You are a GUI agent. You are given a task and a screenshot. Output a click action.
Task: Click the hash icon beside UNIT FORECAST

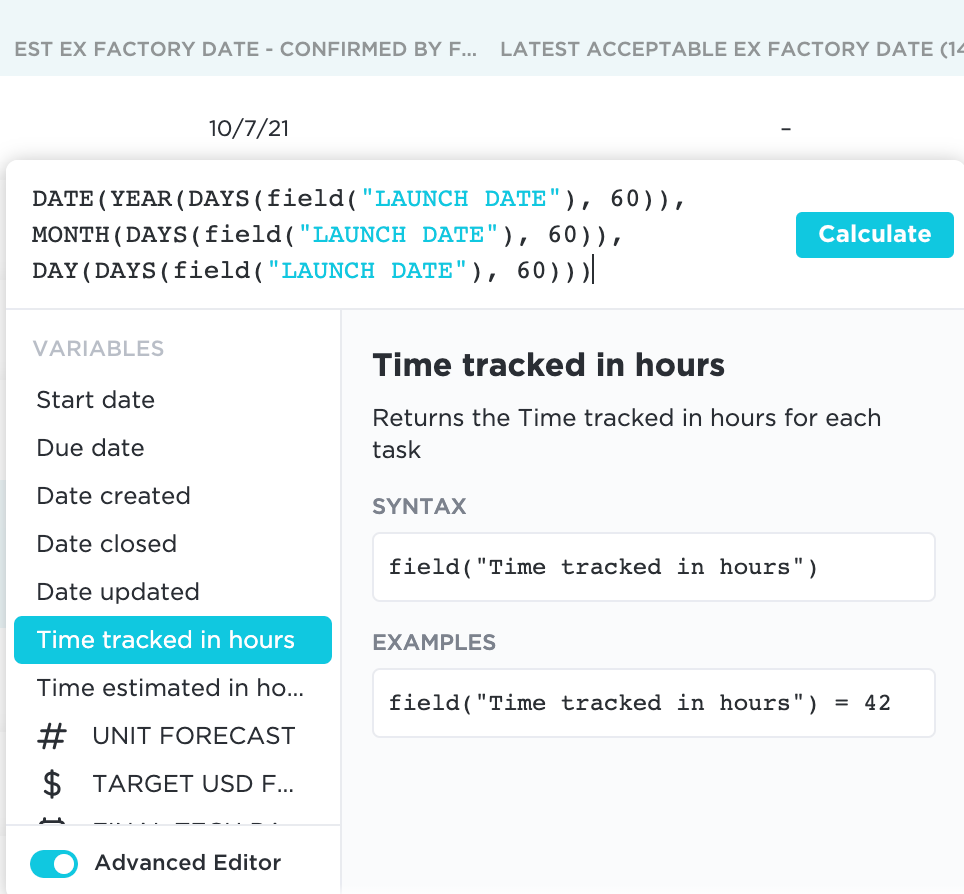pos(52,737)
